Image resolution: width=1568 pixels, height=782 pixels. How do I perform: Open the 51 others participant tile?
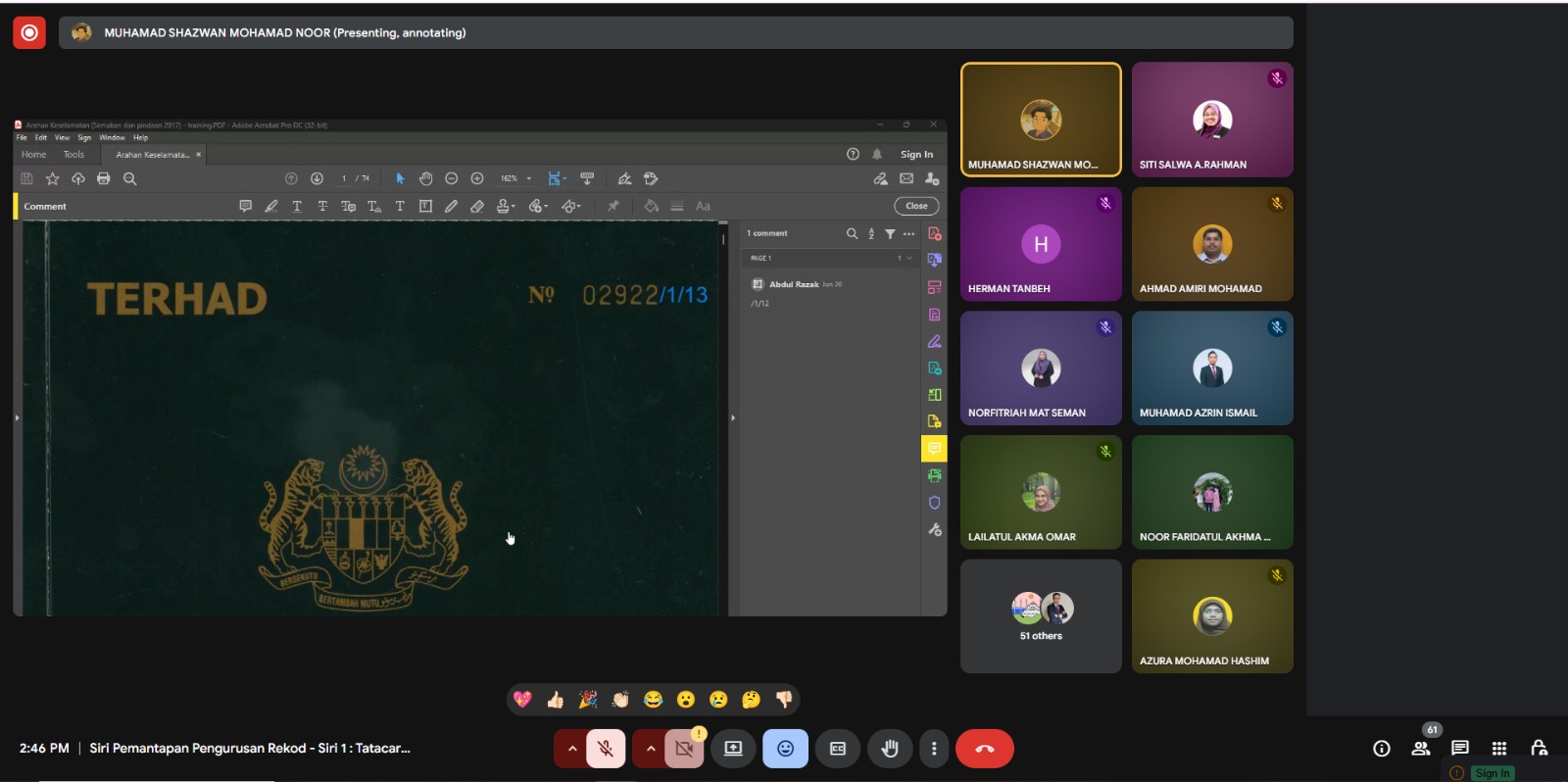[x=1041, y=616]
